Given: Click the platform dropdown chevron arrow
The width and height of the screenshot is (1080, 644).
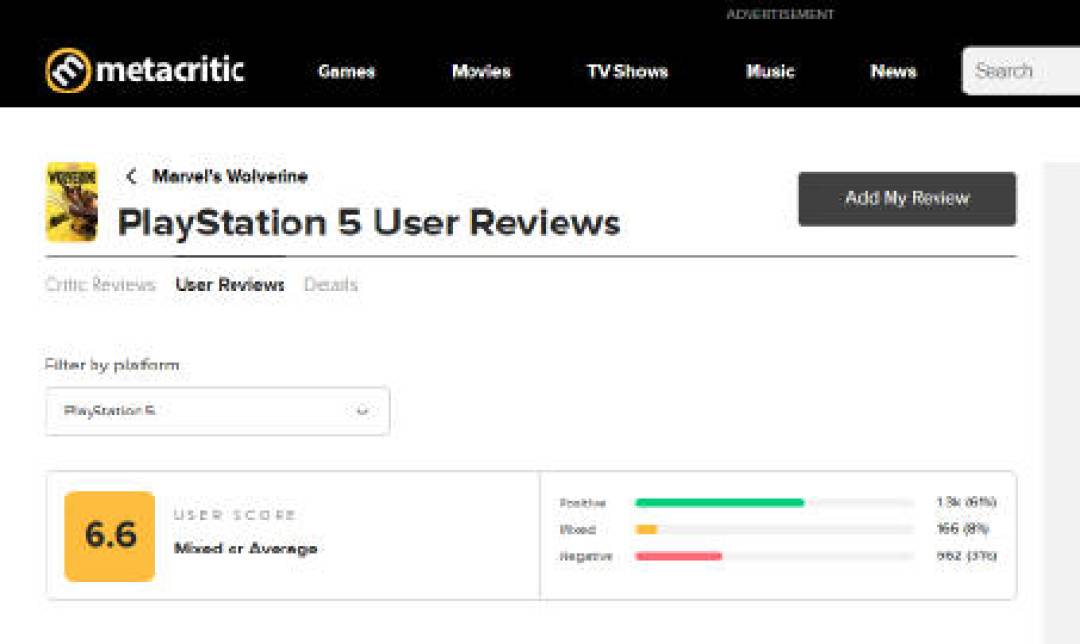Looking at the screenshot, I should click(362, 411).
